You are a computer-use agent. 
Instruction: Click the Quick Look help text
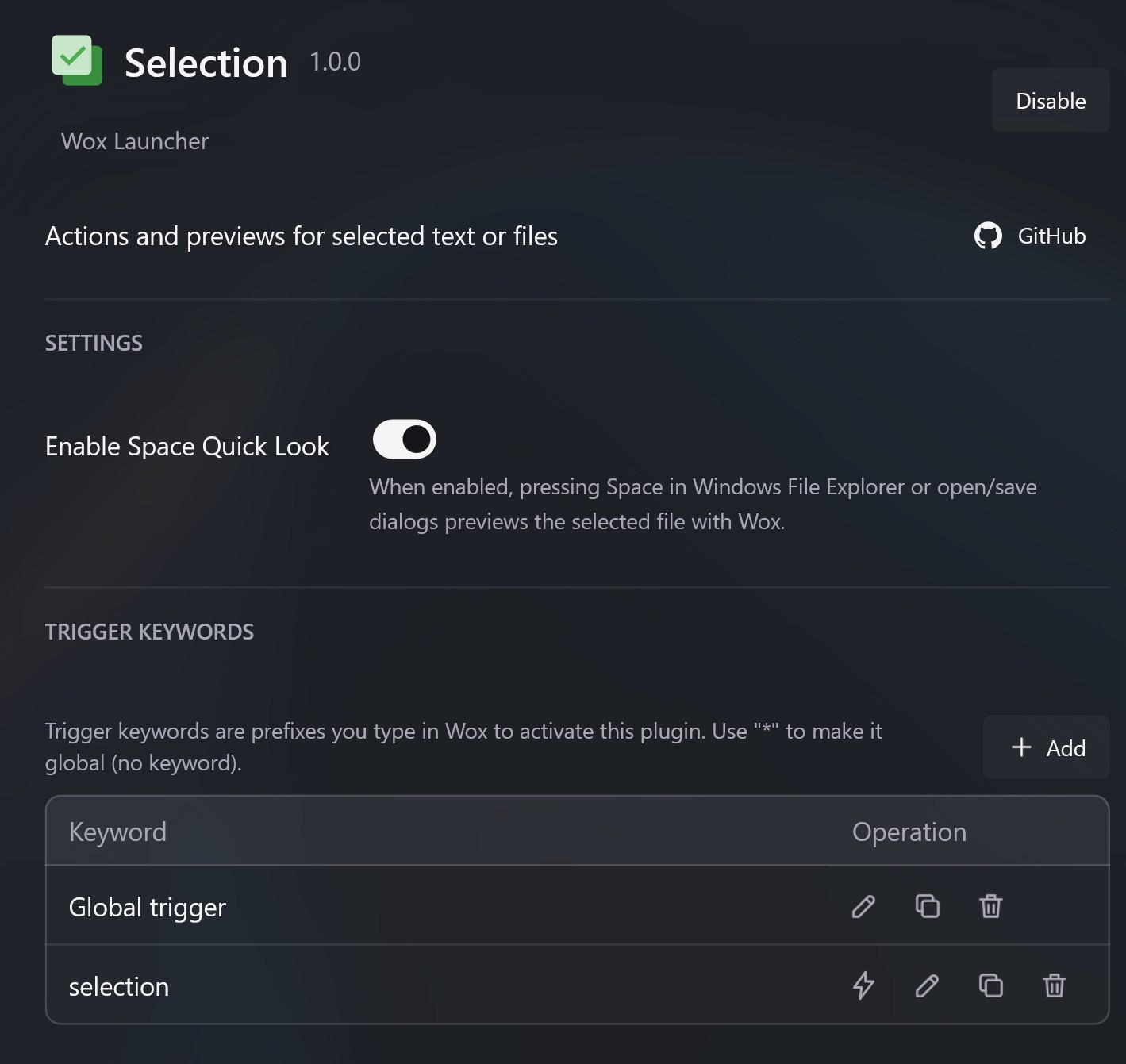coord(703,504)
